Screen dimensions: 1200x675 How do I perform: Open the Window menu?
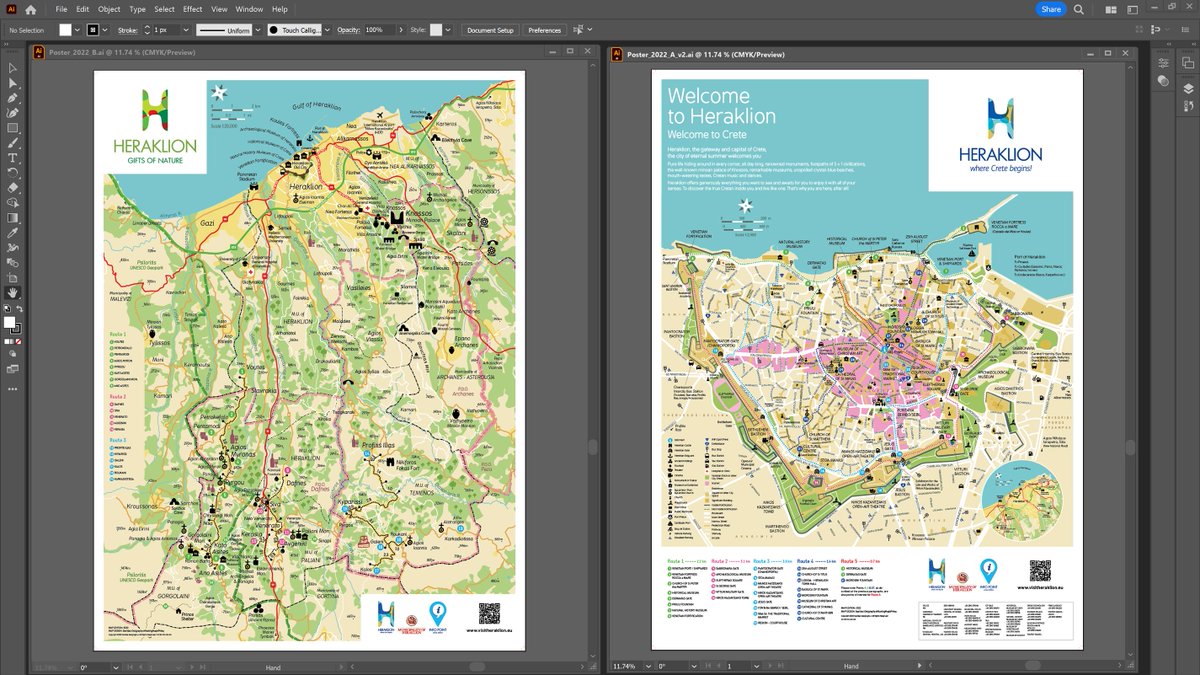click(249, 9)
